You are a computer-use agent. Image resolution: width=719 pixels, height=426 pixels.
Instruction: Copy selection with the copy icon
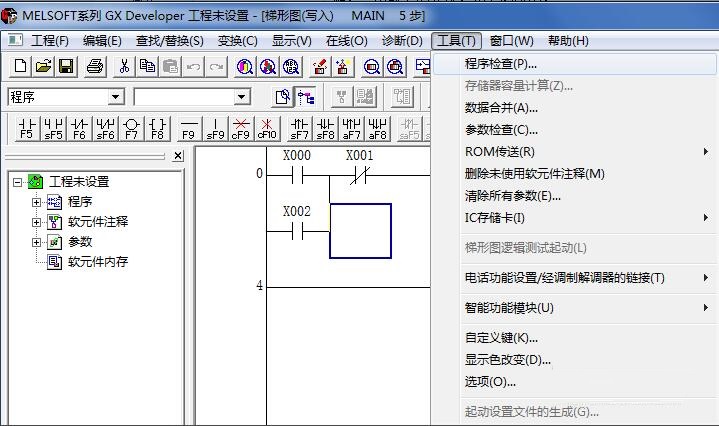[x=147, y=66]
